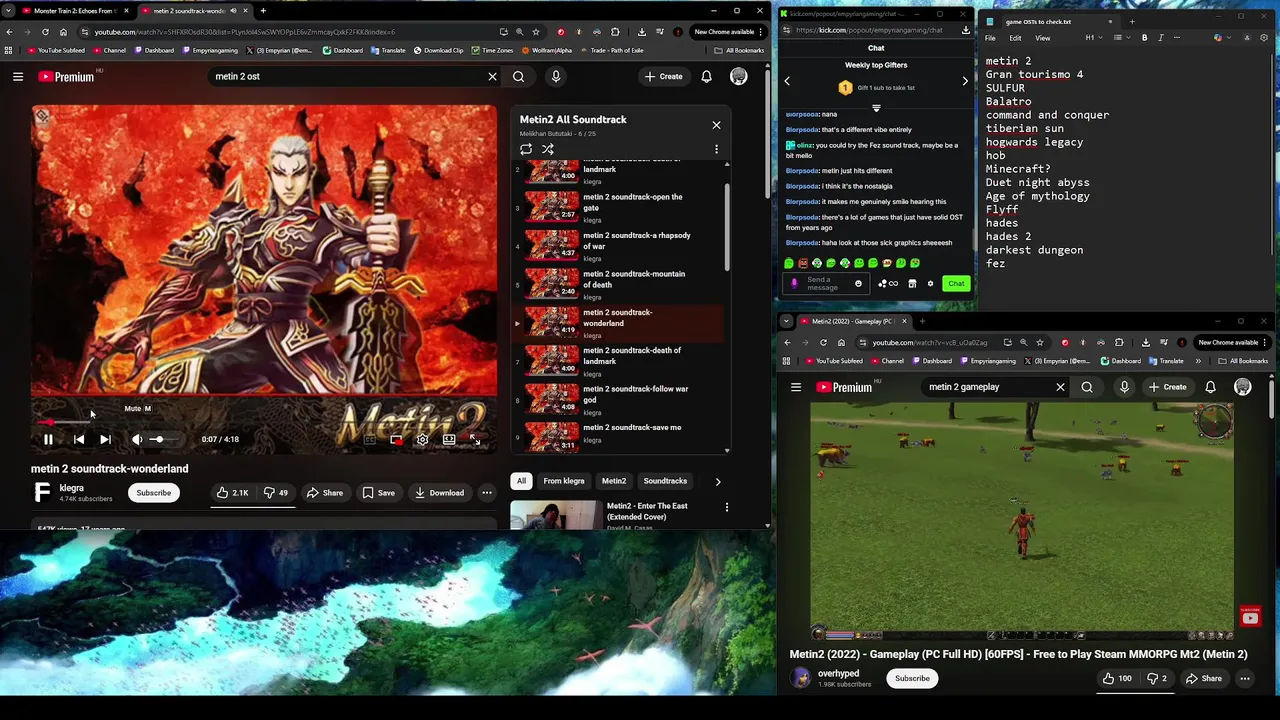Open the View menu in Notepad

[x=1042, y=38]
